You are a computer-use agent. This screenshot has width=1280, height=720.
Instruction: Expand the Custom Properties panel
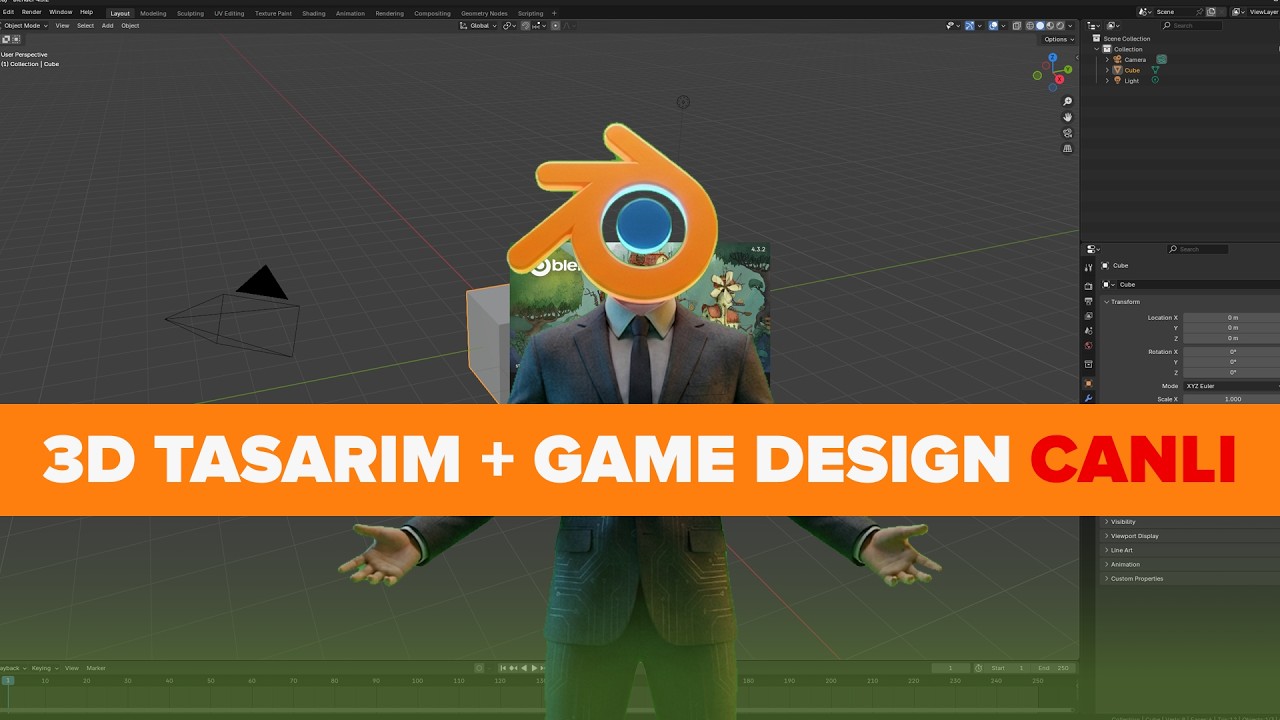[x=1136, y=578]
